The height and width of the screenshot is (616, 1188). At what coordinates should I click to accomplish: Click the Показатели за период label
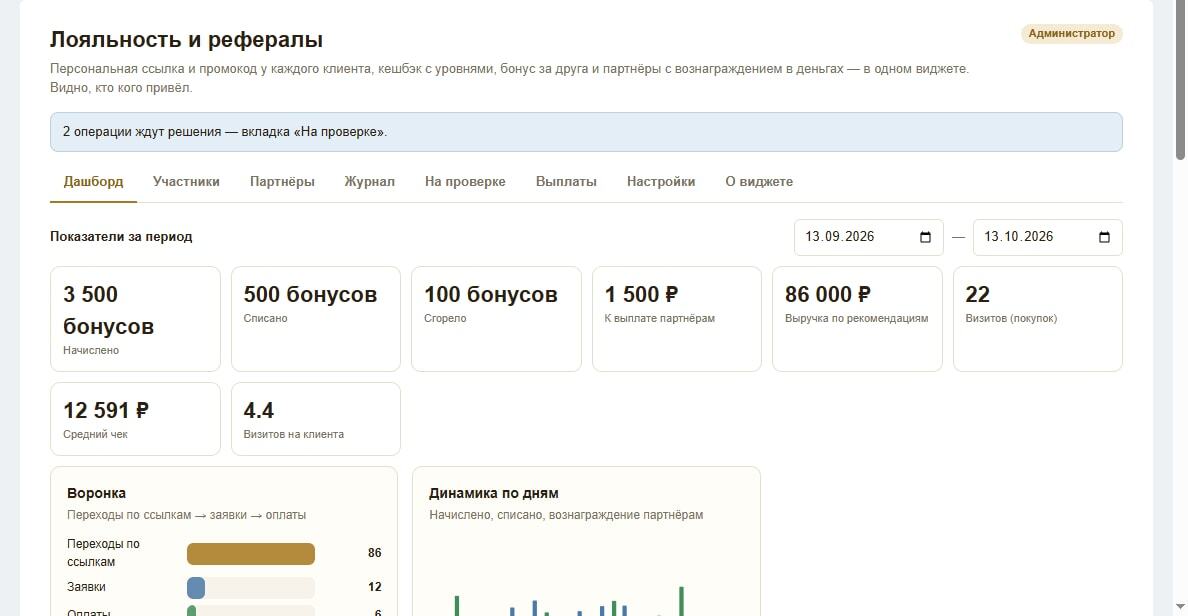(121, 236)
